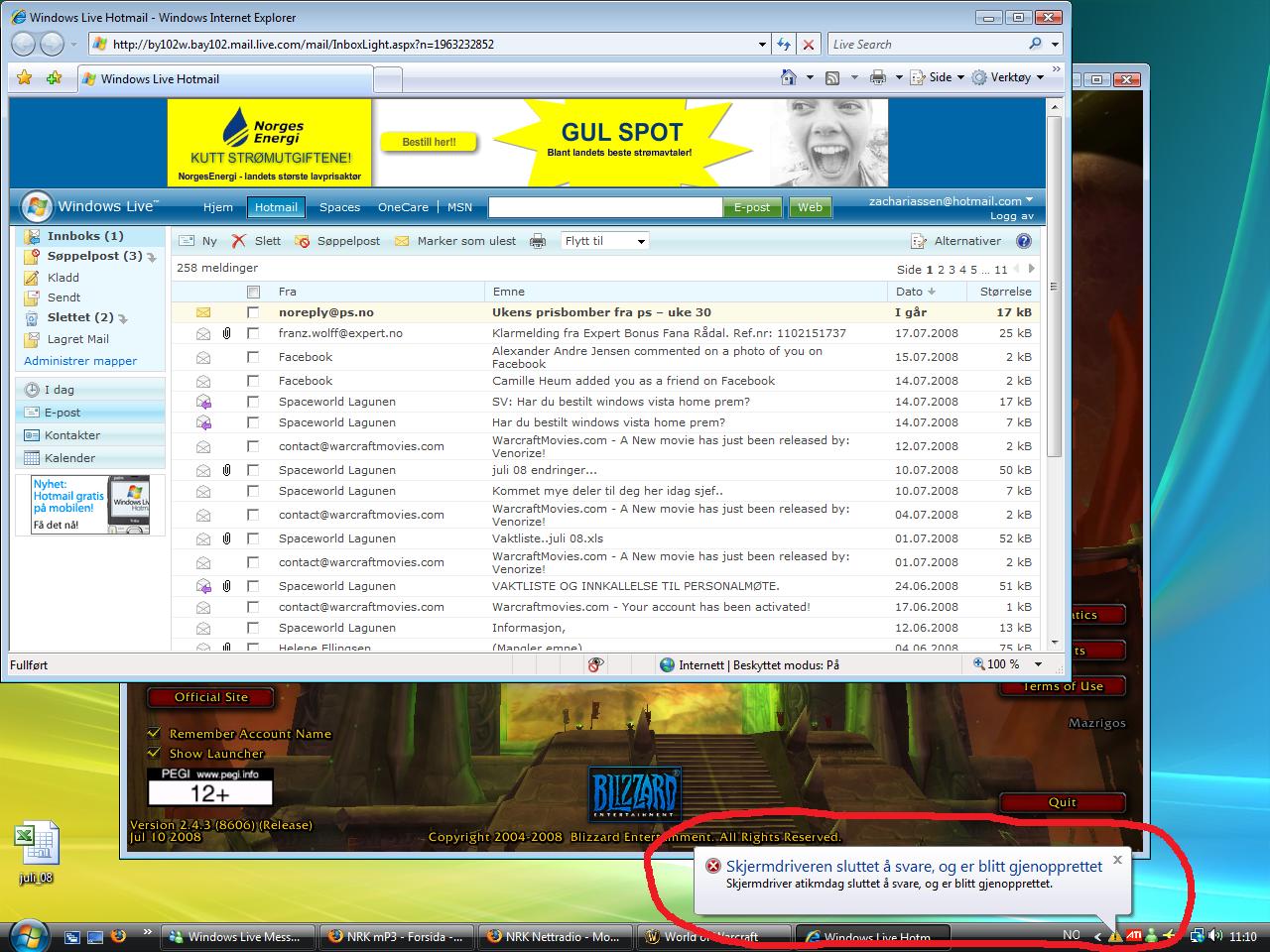Empty Slettet folder arrow icon

coord(123,319)
